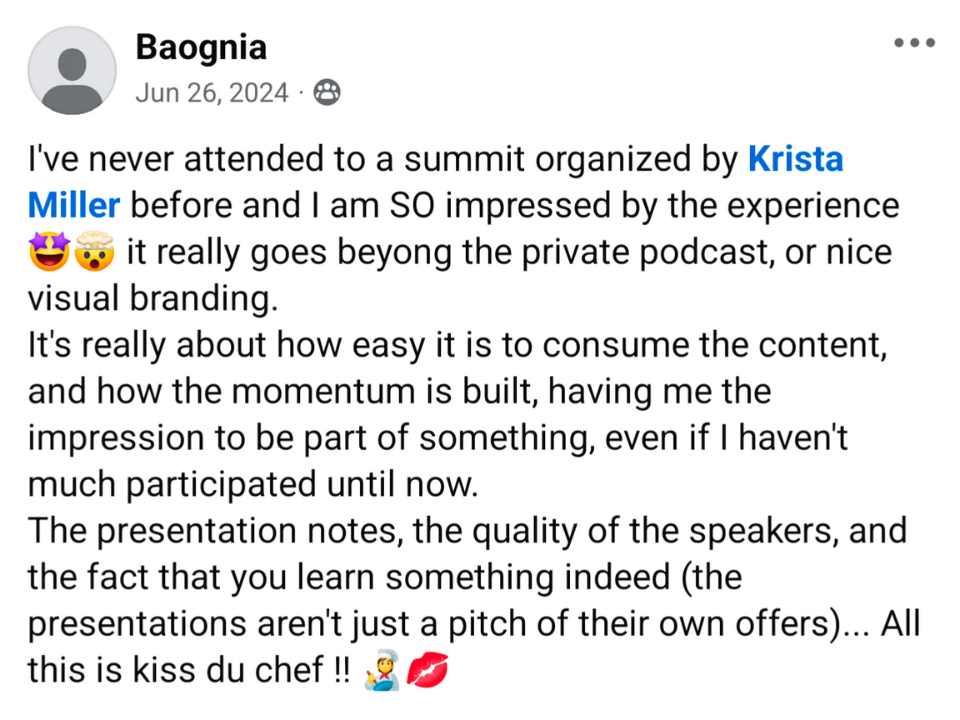Click Baognia's profile avatar picture
960x720 pixels.
pyautogui.click(x=72, y=70)
